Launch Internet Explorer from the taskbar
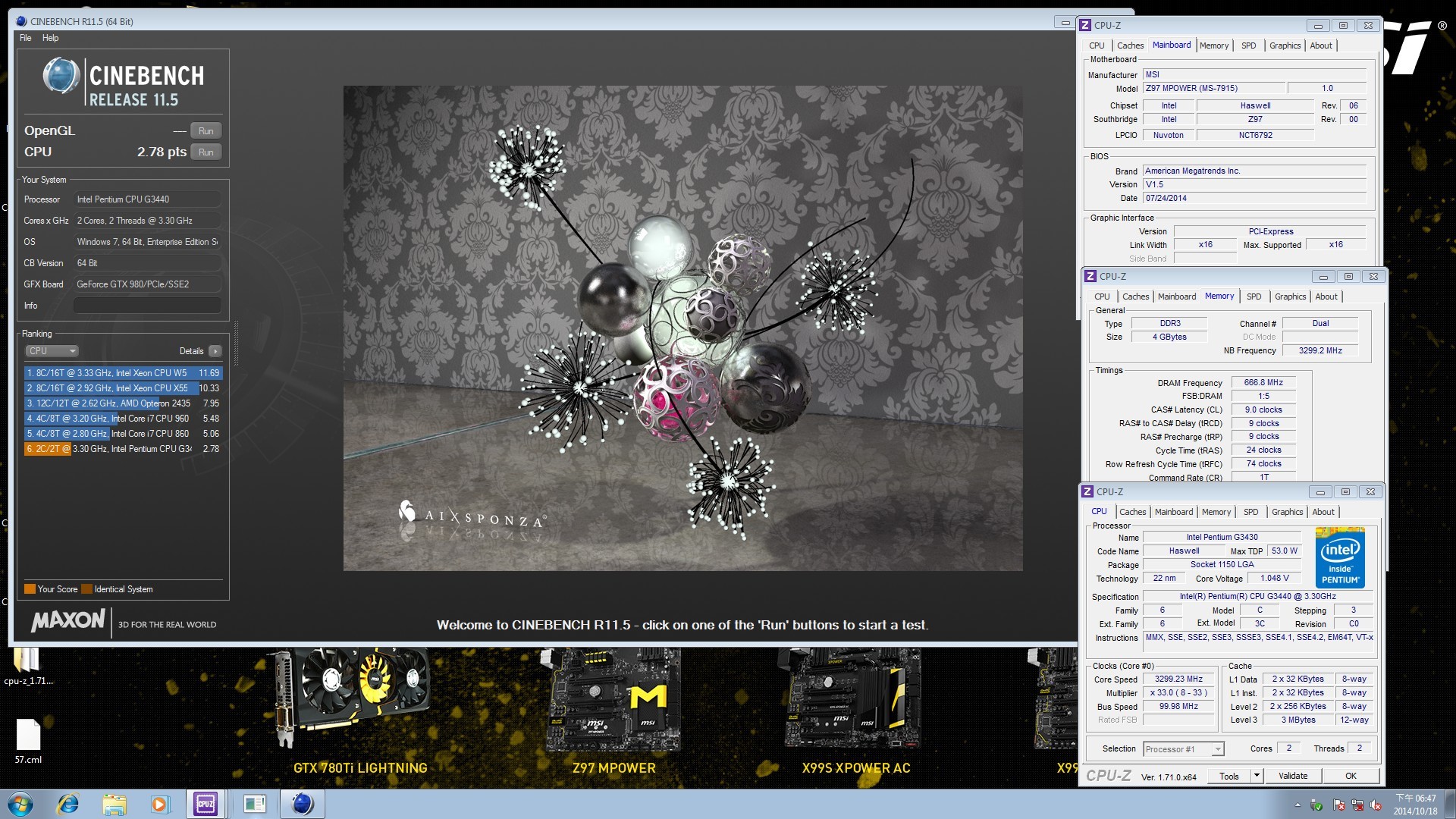Image resolution: width=1456 pixels, height=819 pixels. (68, 804)
